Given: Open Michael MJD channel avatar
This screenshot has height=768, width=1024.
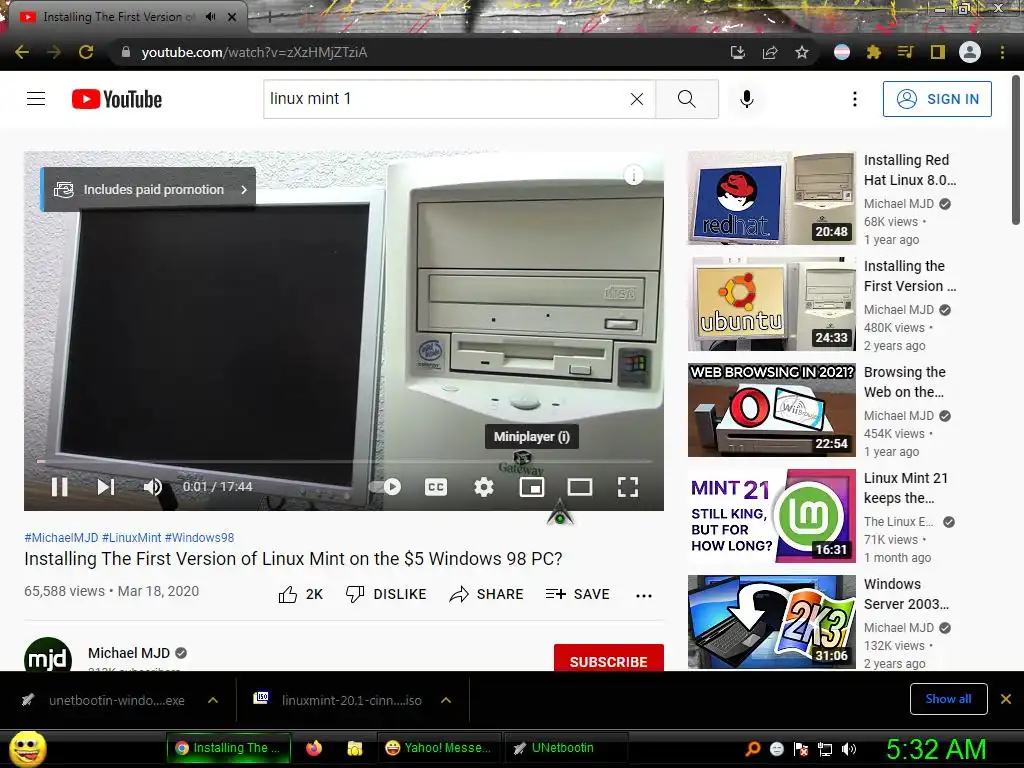Looking at the screenshot, I should click(x=48, y=655).
